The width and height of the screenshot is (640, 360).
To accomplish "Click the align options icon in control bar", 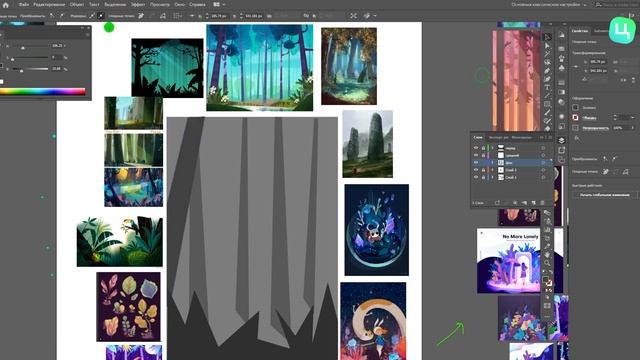I will (x=178, y=16).
